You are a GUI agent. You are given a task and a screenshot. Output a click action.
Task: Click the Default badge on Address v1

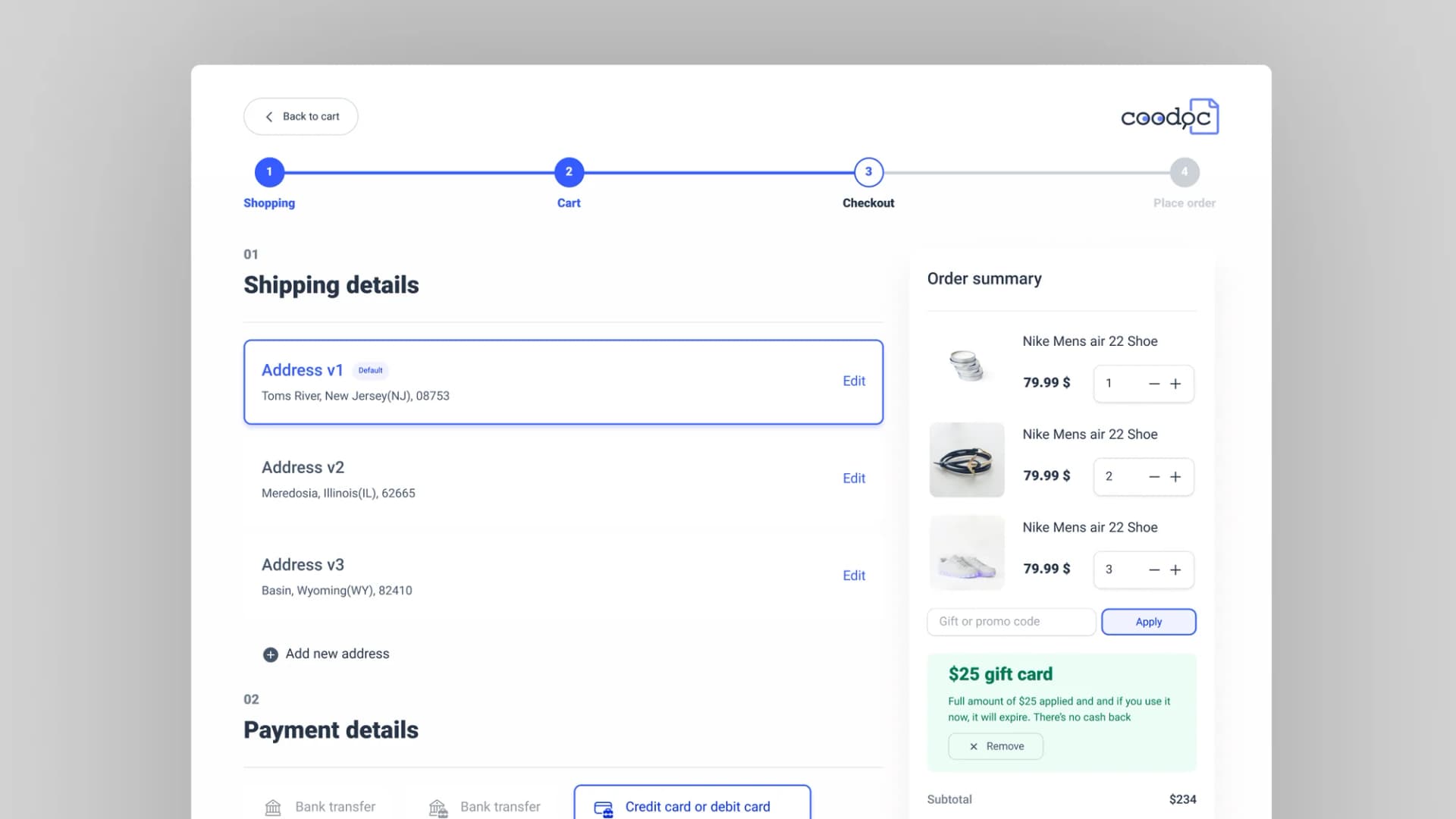point(370,371)
